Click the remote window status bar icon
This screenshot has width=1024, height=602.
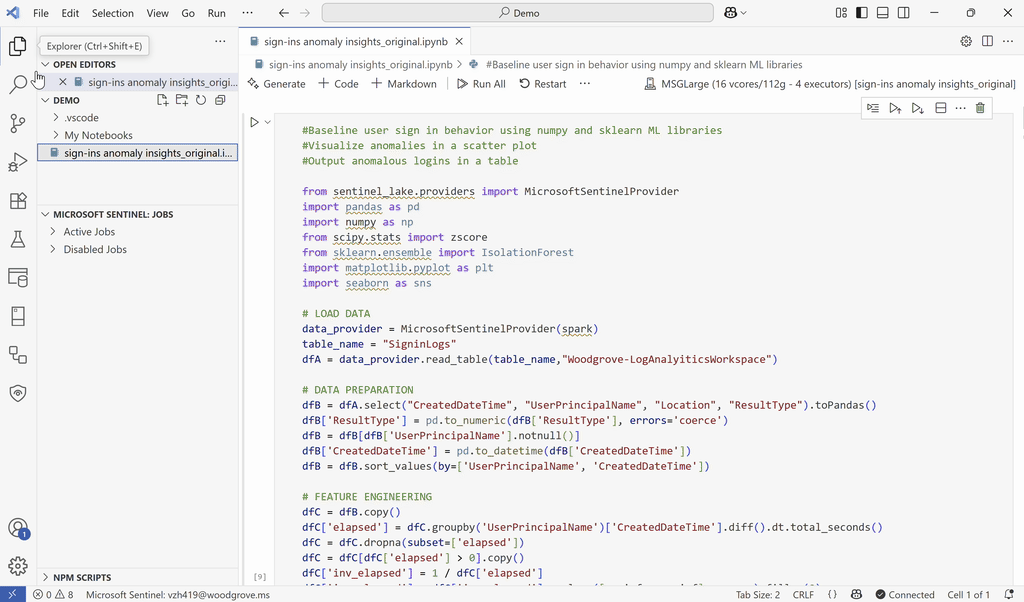pos(12,594)
